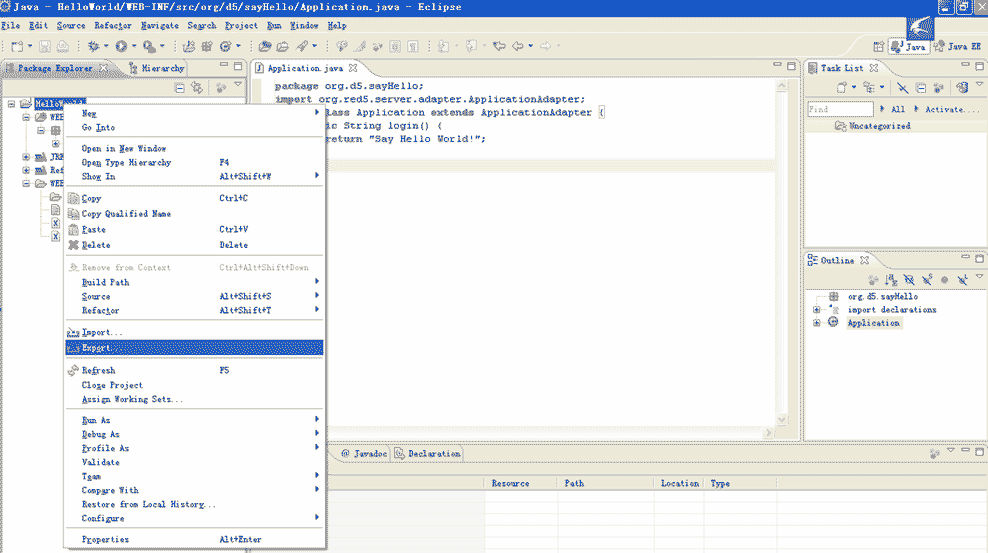Screen dimensions: 988x553
Task: Toggle Focus on Active Task in Outline
Action: [873, 280]
